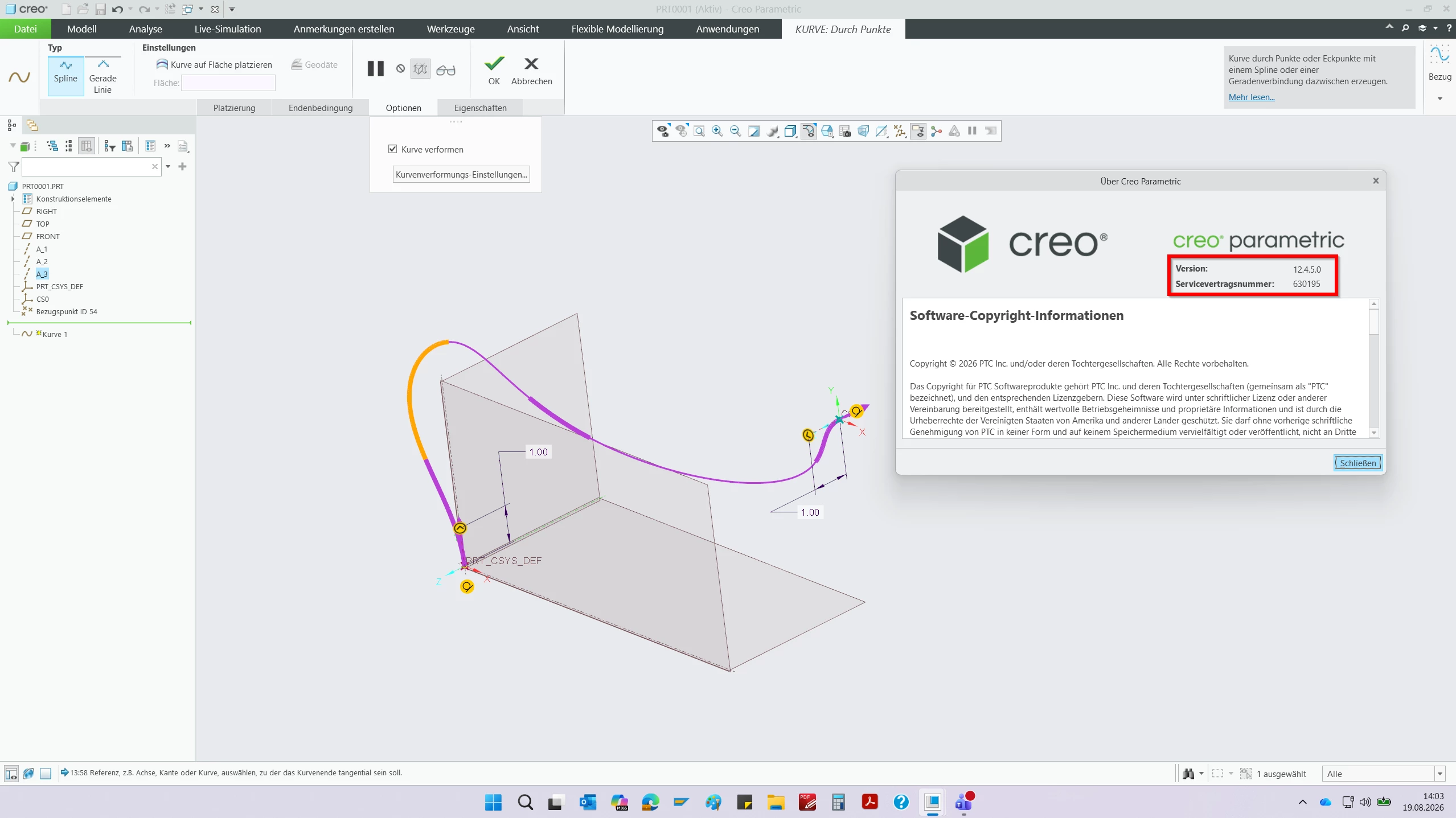
Task: Click Schließen in the Über Creo dialog
Action: click(x=1358, y=463)
